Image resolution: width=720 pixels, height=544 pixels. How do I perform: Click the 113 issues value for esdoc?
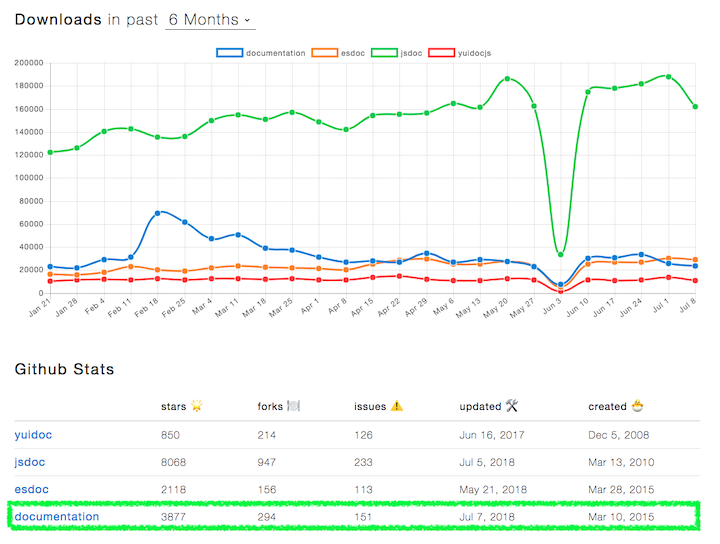(363, 490)
